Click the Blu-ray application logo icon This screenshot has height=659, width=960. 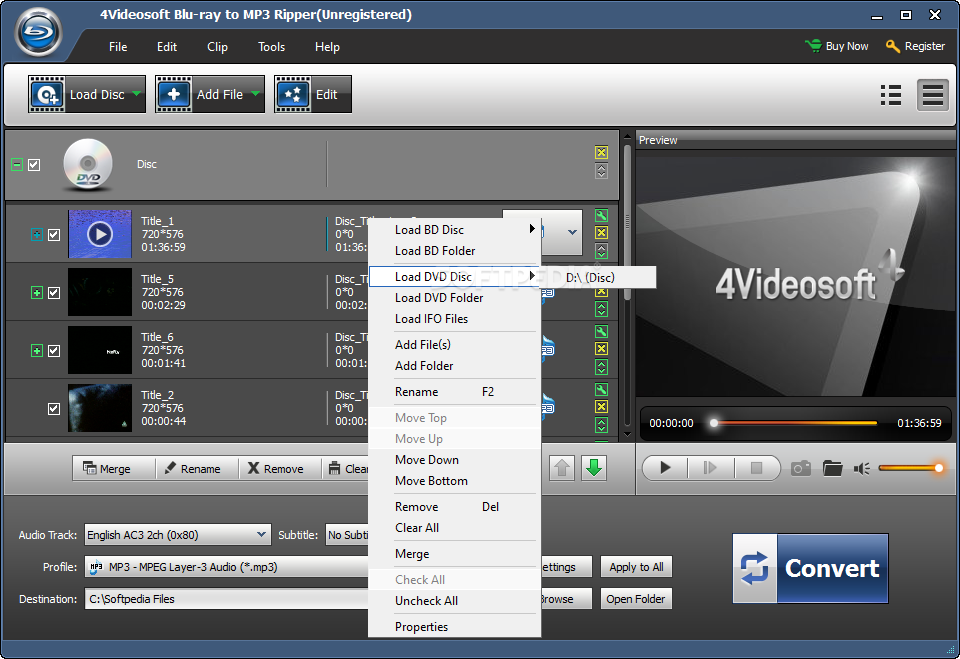(39, 32)
